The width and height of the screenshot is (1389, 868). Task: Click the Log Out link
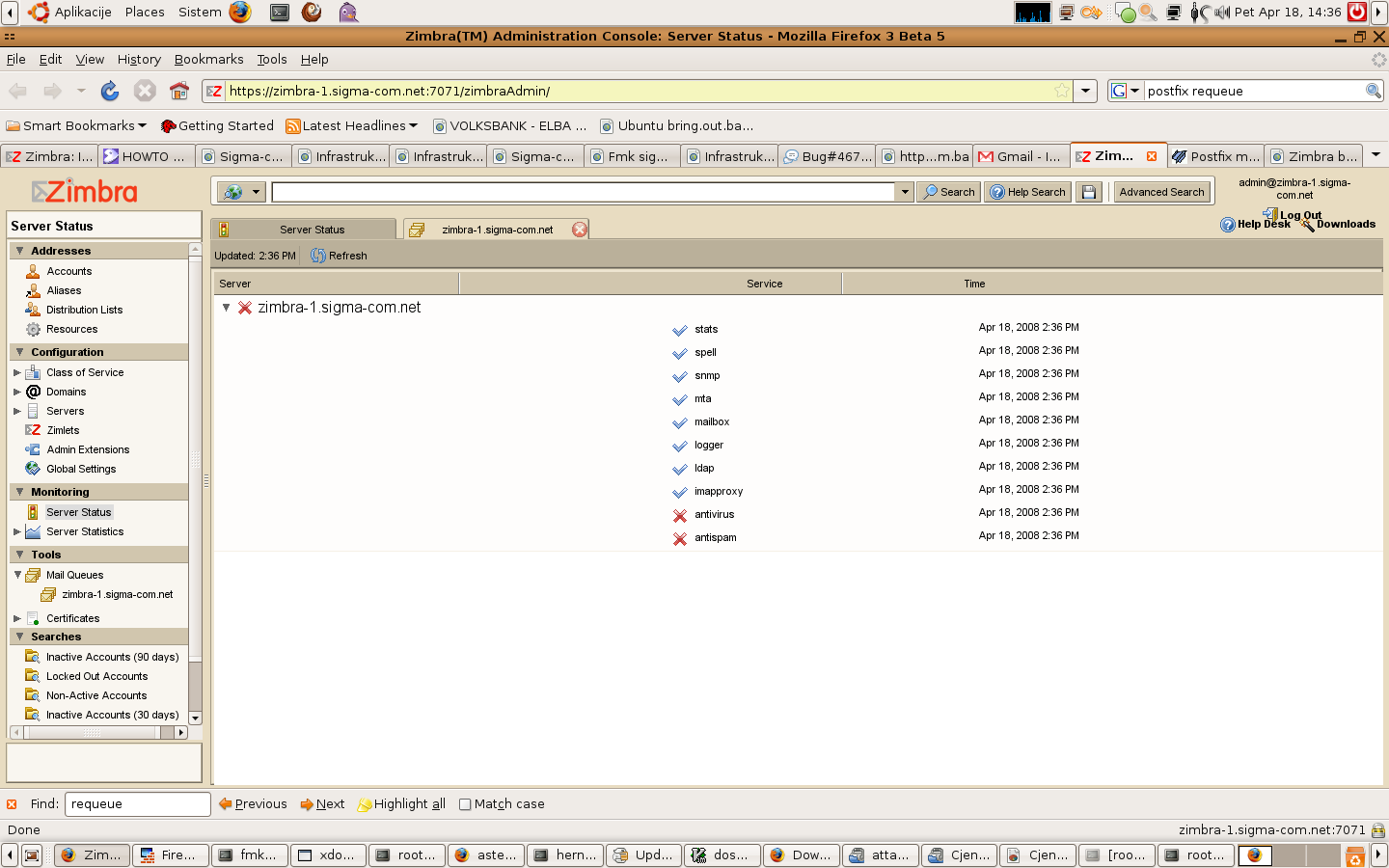click(x=1299, y=215)
